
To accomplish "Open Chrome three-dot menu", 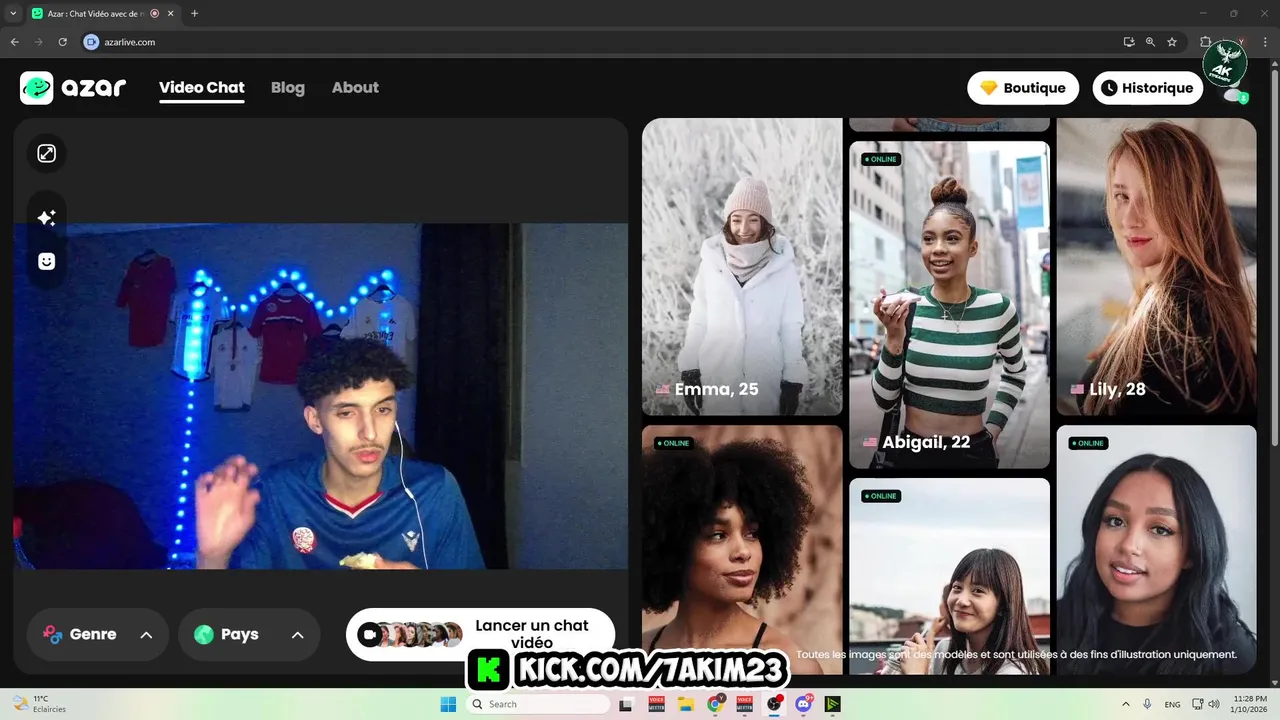I will tap(1265, 42).
